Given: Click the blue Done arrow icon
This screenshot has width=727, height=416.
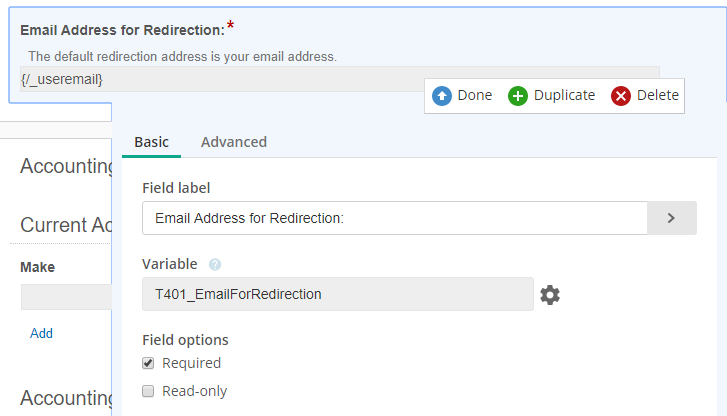Looking at the screenshot, I should click(442, 96).
